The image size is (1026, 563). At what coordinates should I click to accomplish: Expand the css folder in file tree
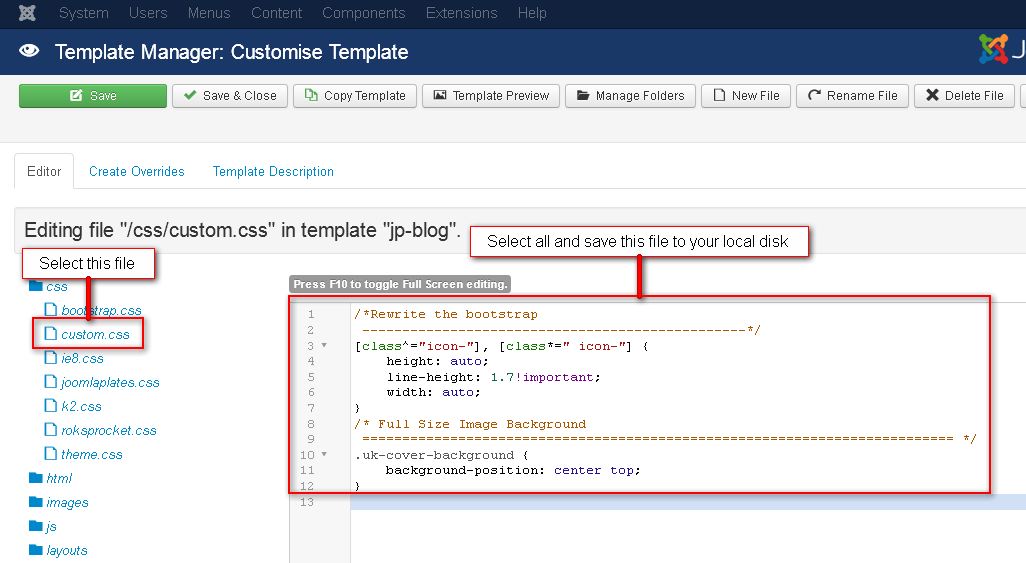[57, 286]
